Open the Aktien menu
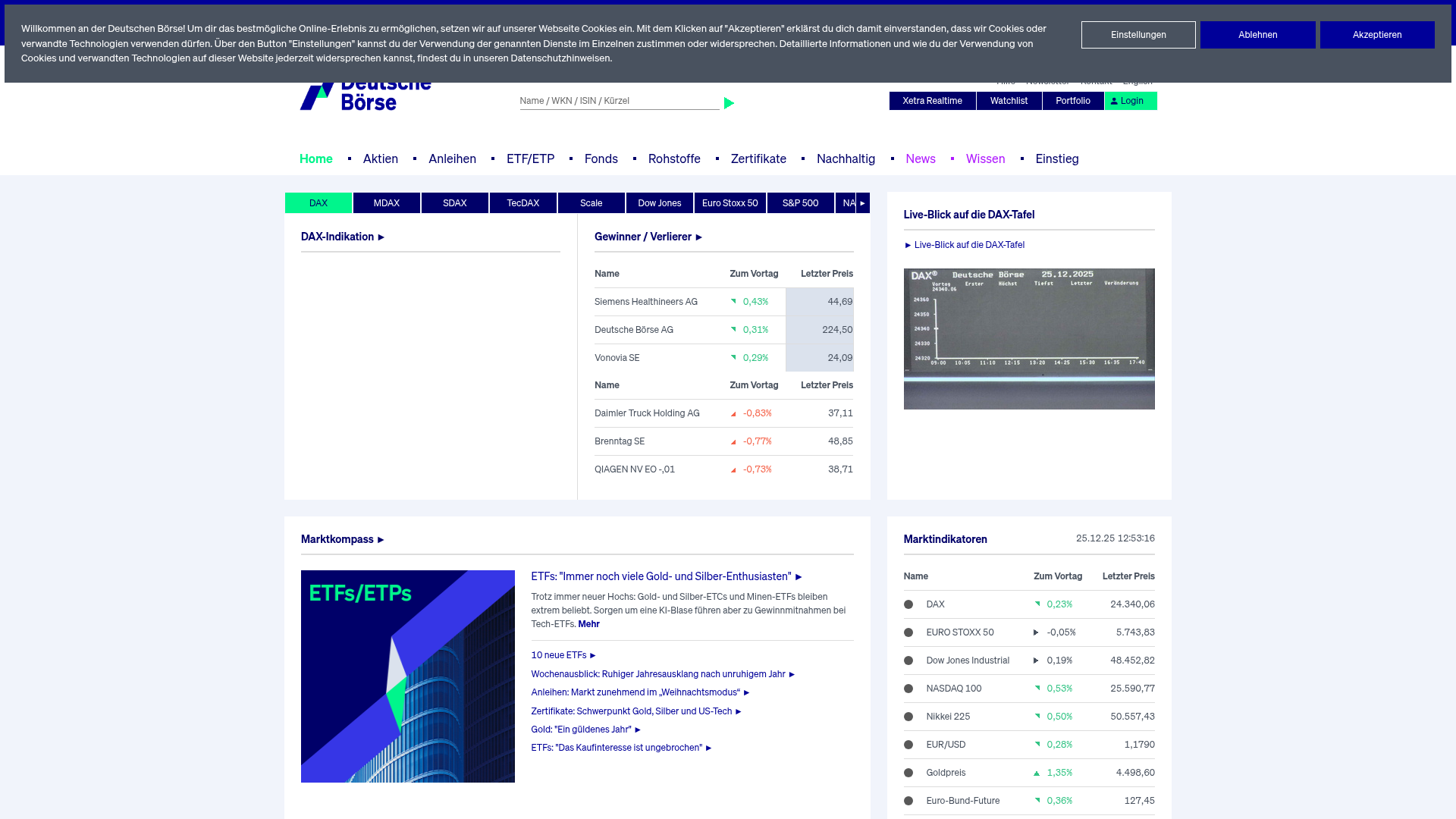 tap(381, 158)
